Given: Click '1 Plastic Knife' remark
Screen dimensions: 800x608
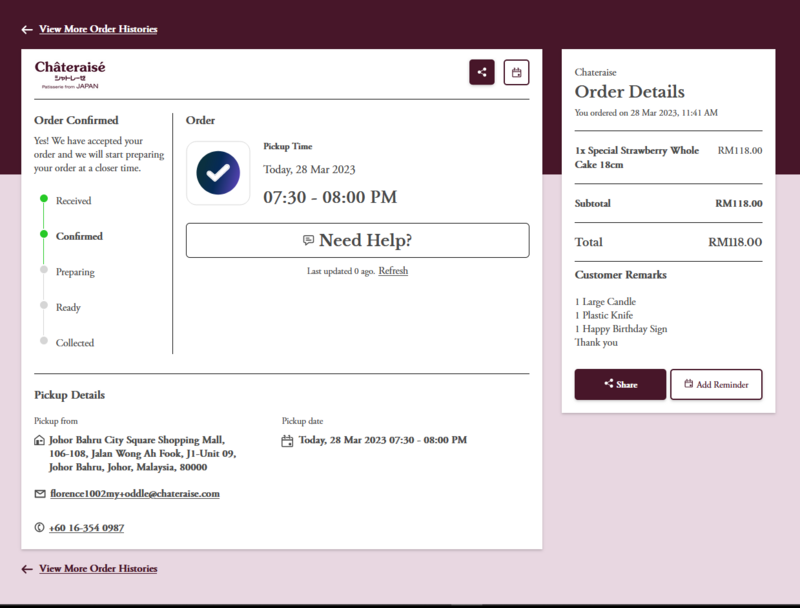Looking at the screenshot, I should (604, 315).
